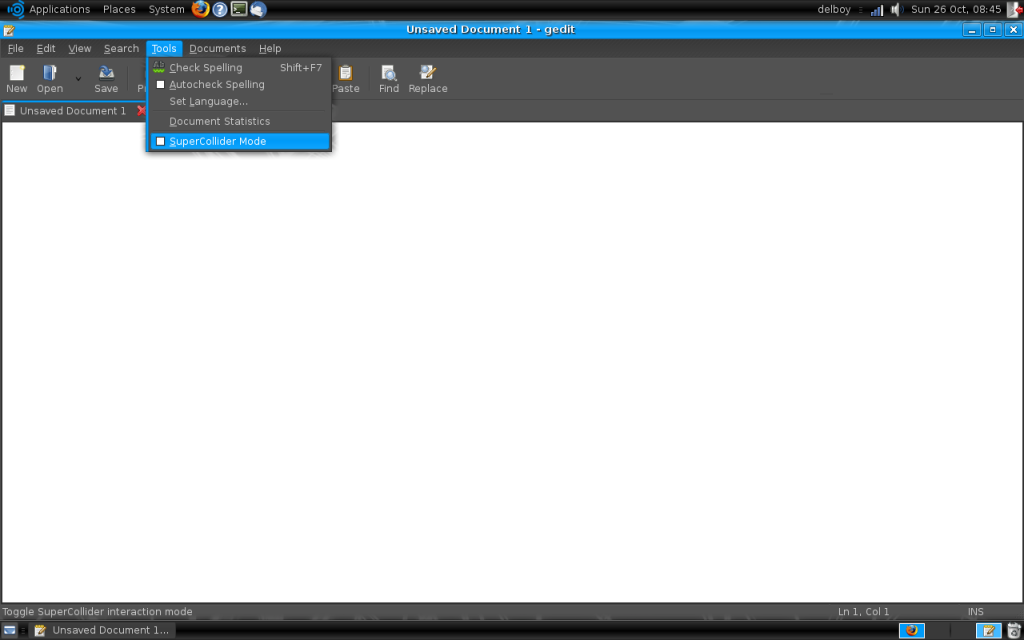Open Document Statistics from the Tools menu
Screen dimensions: 1024x640
239,121
